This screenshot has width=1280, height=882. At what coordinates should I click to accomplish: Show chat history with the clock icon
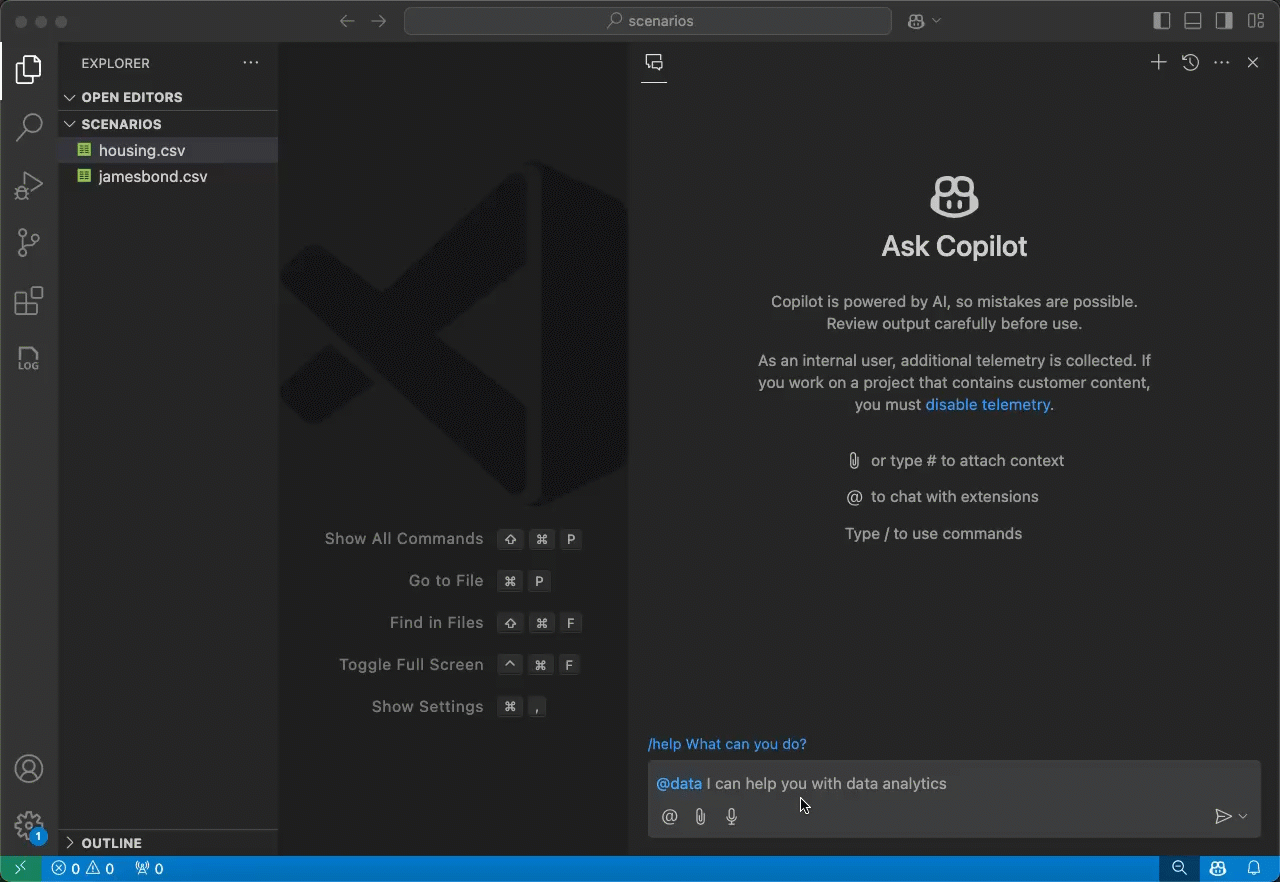[1190, 62]
